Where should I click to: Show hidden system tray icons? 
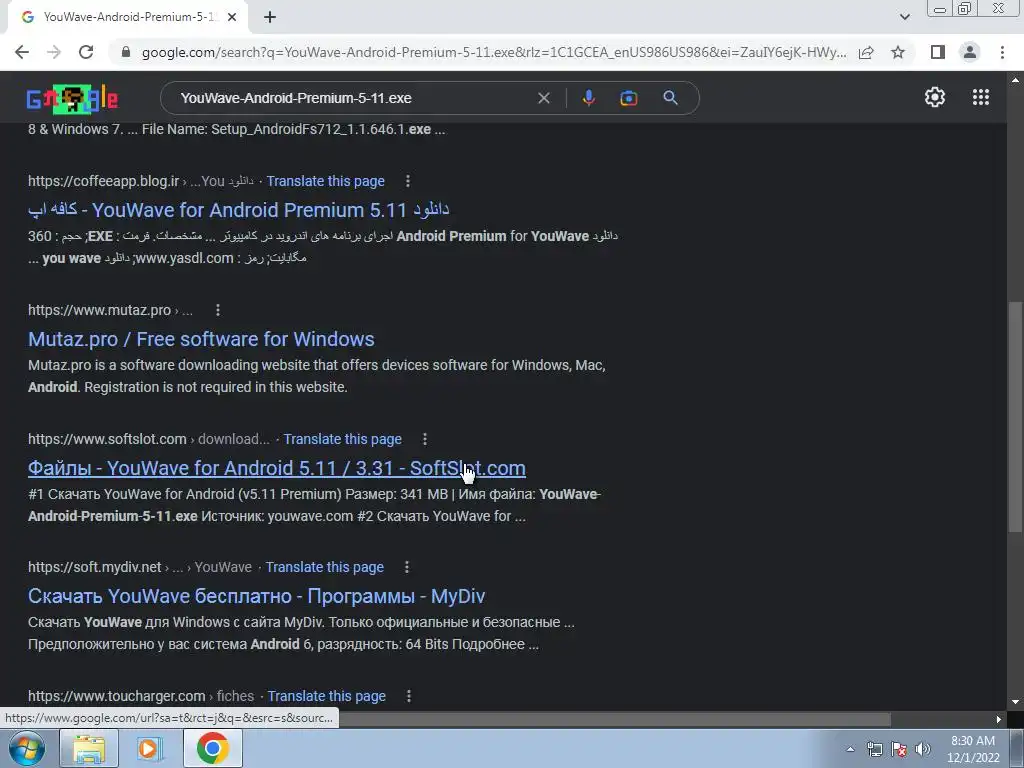click(850, 749)
